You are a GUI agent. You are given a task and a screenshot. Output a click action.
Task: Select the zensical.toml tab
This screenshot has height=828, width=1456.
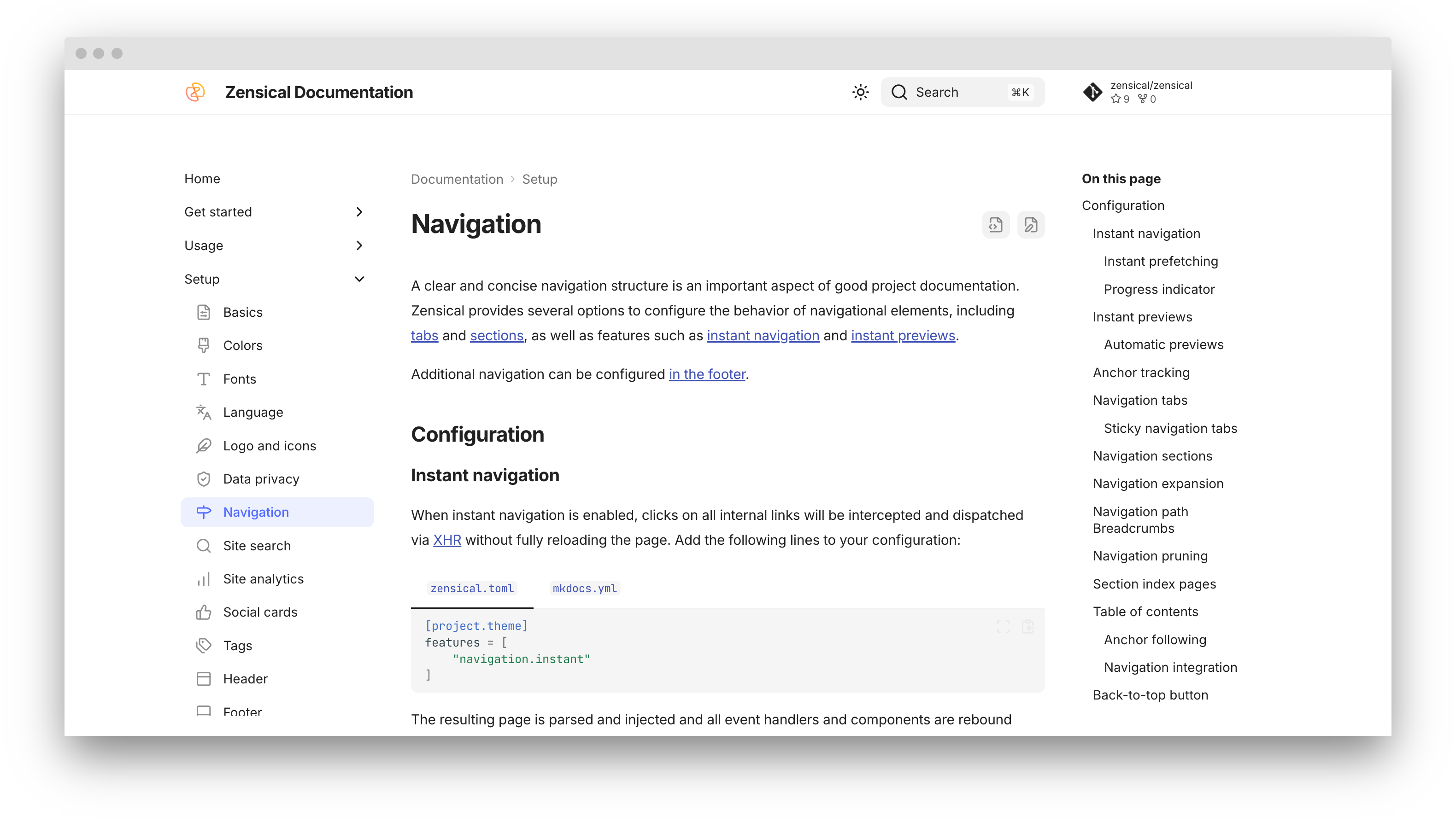pyautogui.click(x=472, y=589)
